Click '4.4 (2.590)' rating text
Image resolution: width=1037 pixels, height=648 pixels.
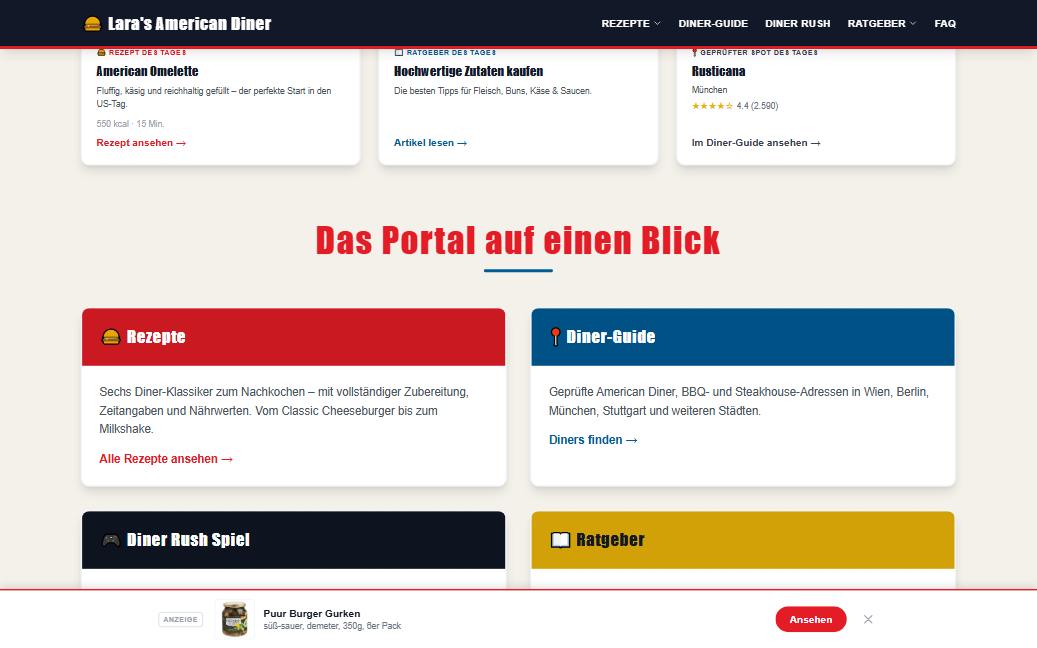tap(757, 106)
